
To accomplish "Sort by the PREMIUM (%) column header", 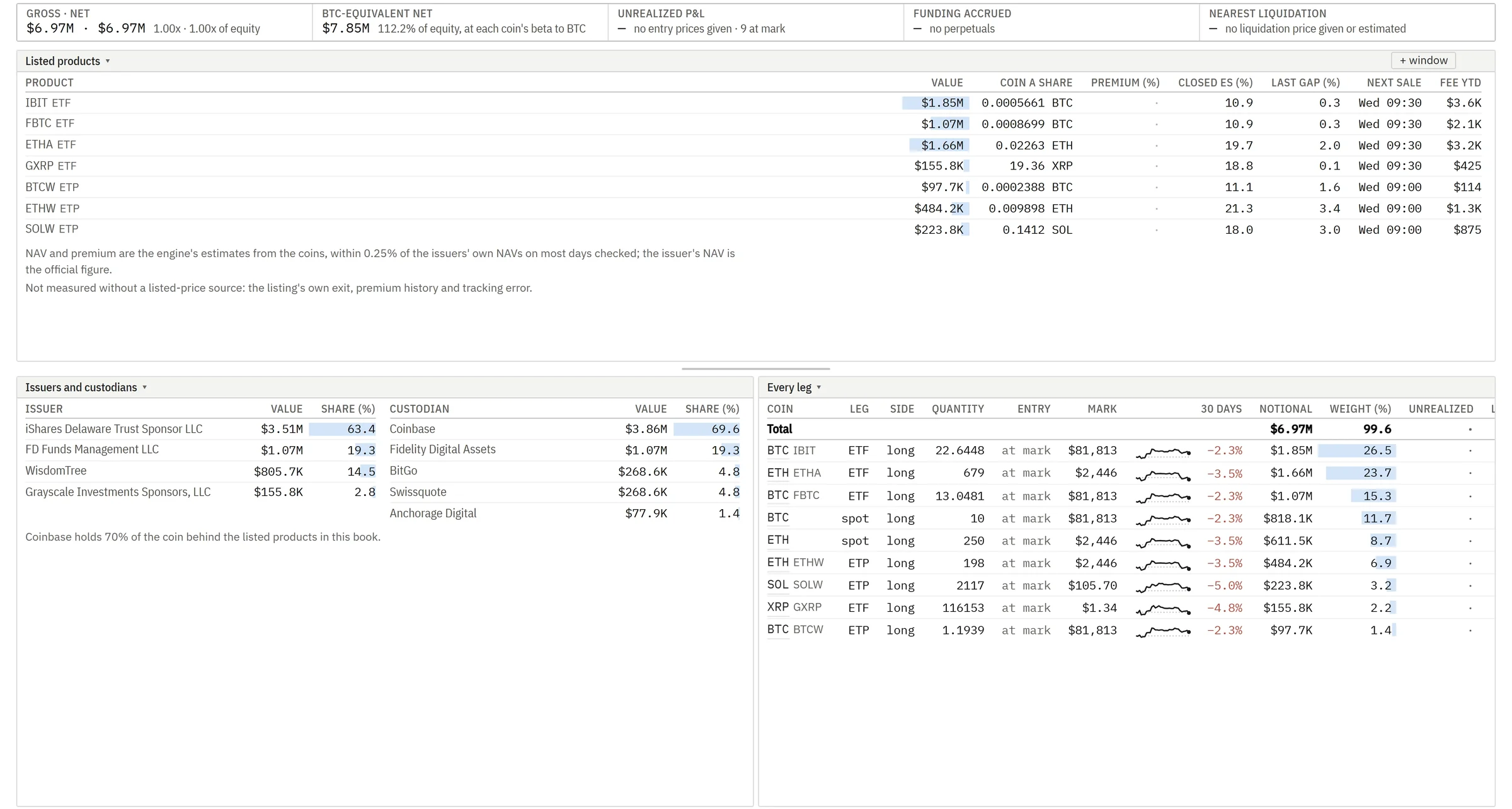I will tap(1125, 83).
